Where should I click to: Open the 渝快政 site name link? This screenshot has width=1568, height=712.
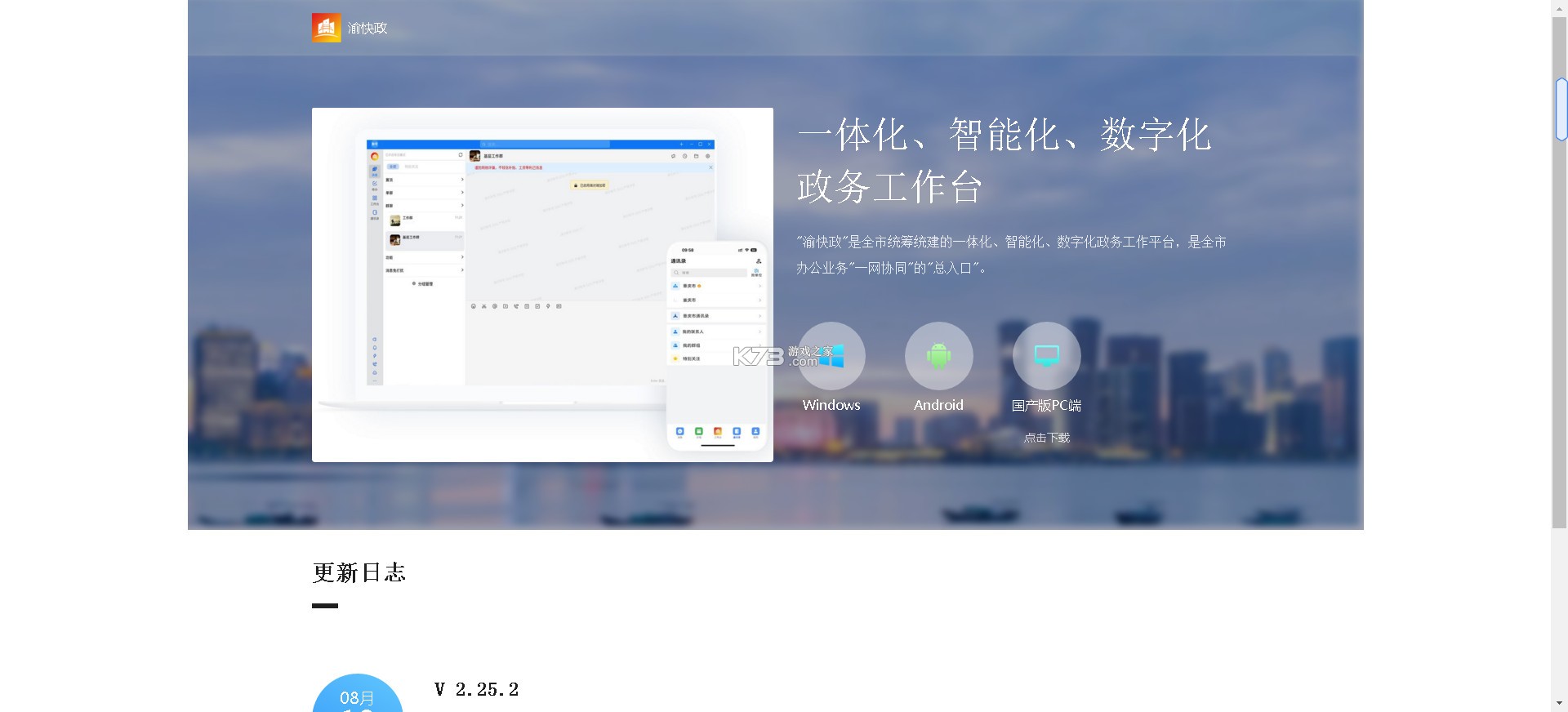coord(367,29)
